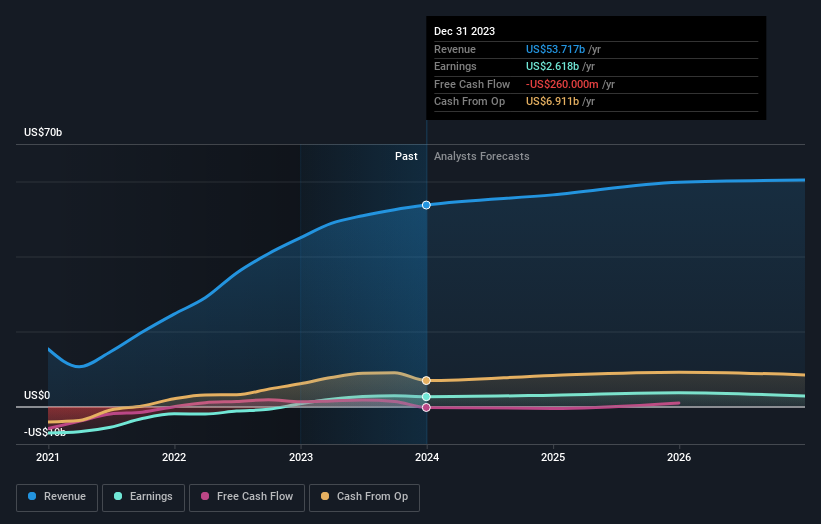
Task: Click the US$0 y-axis label
Action: (37, 395)
